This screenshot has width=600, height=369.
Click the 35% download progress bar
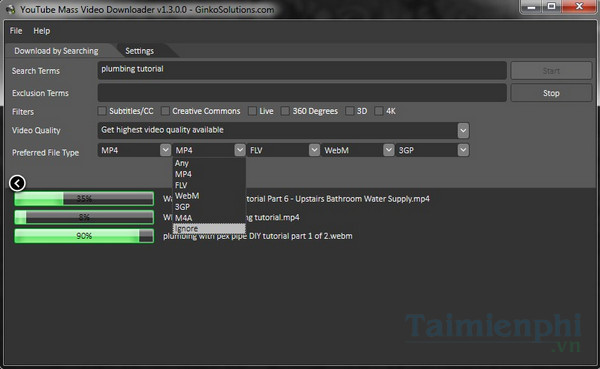(84, 199)
